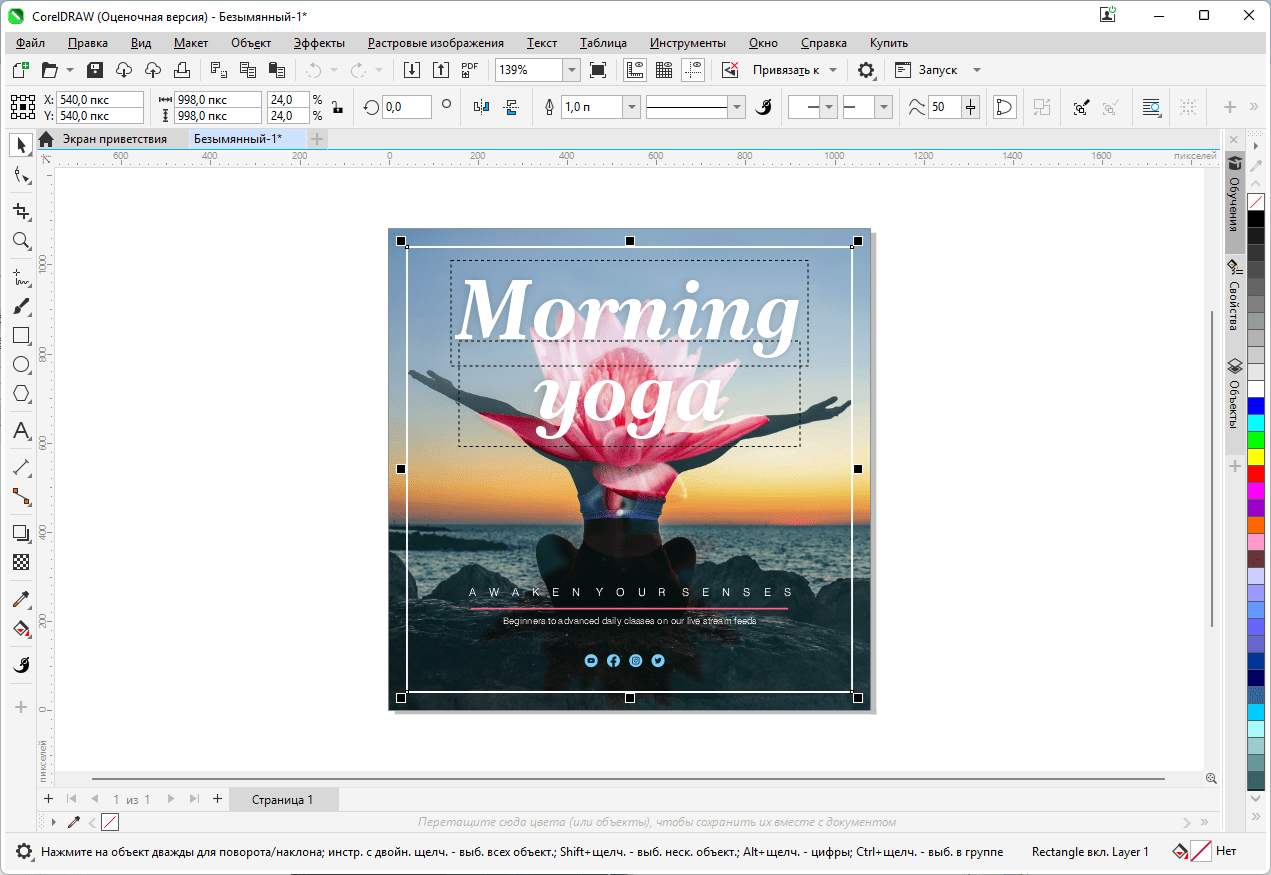Toggle show grid button
This screenshot has height=875, width=1271.
tap(663, 70)
